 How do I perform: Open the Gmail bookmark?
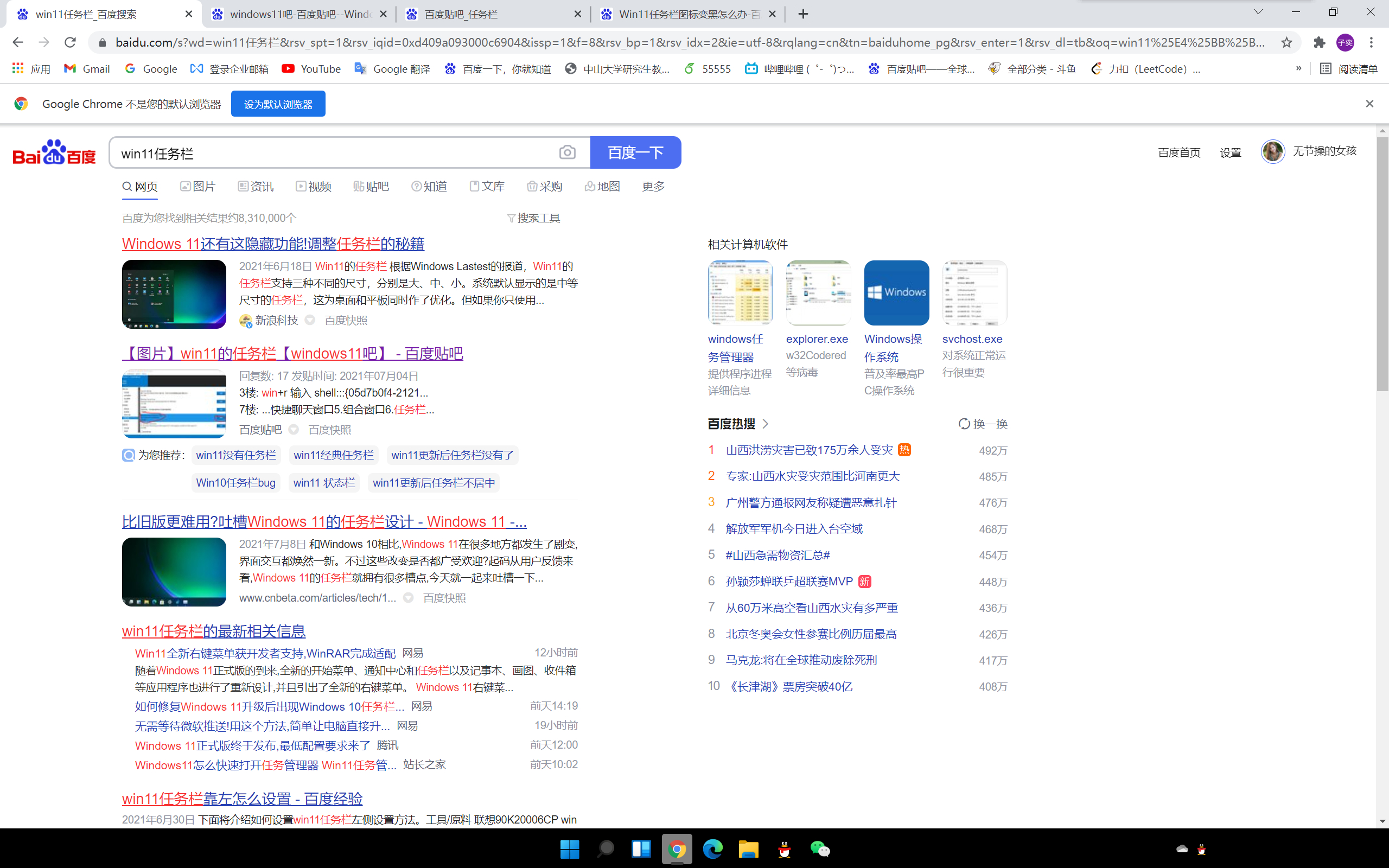coord(87,69)
